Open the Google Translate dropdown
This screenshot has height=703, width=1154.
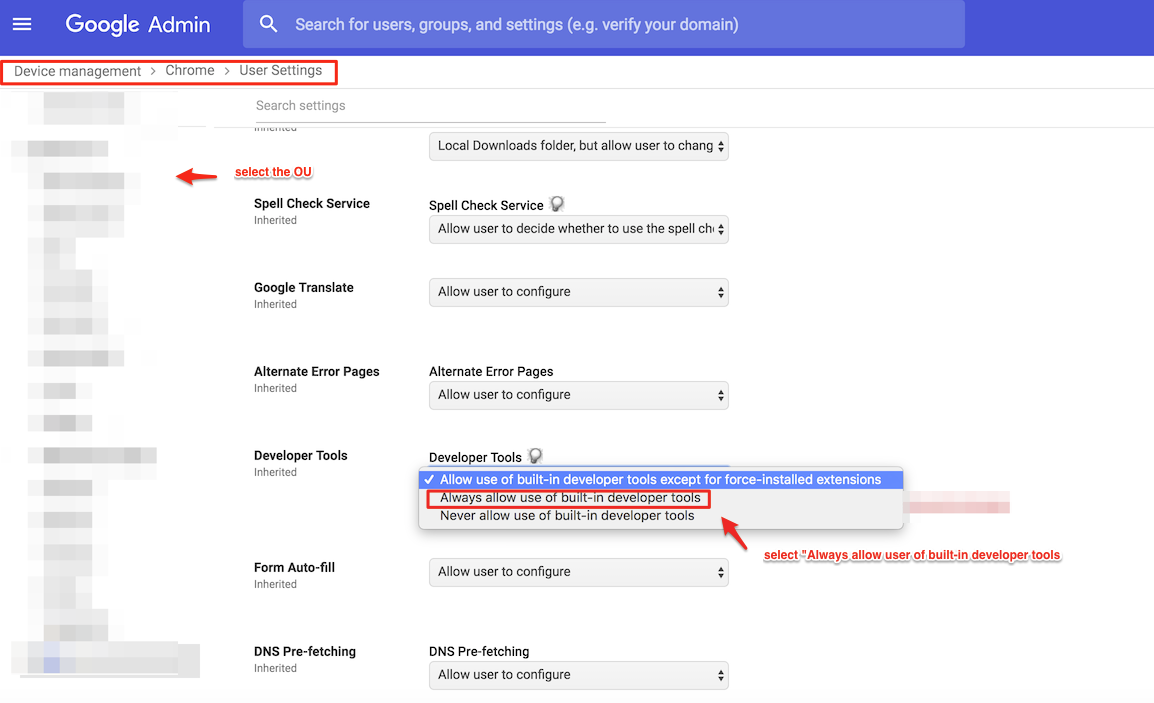pyautogui.click(x=578, y=292)
